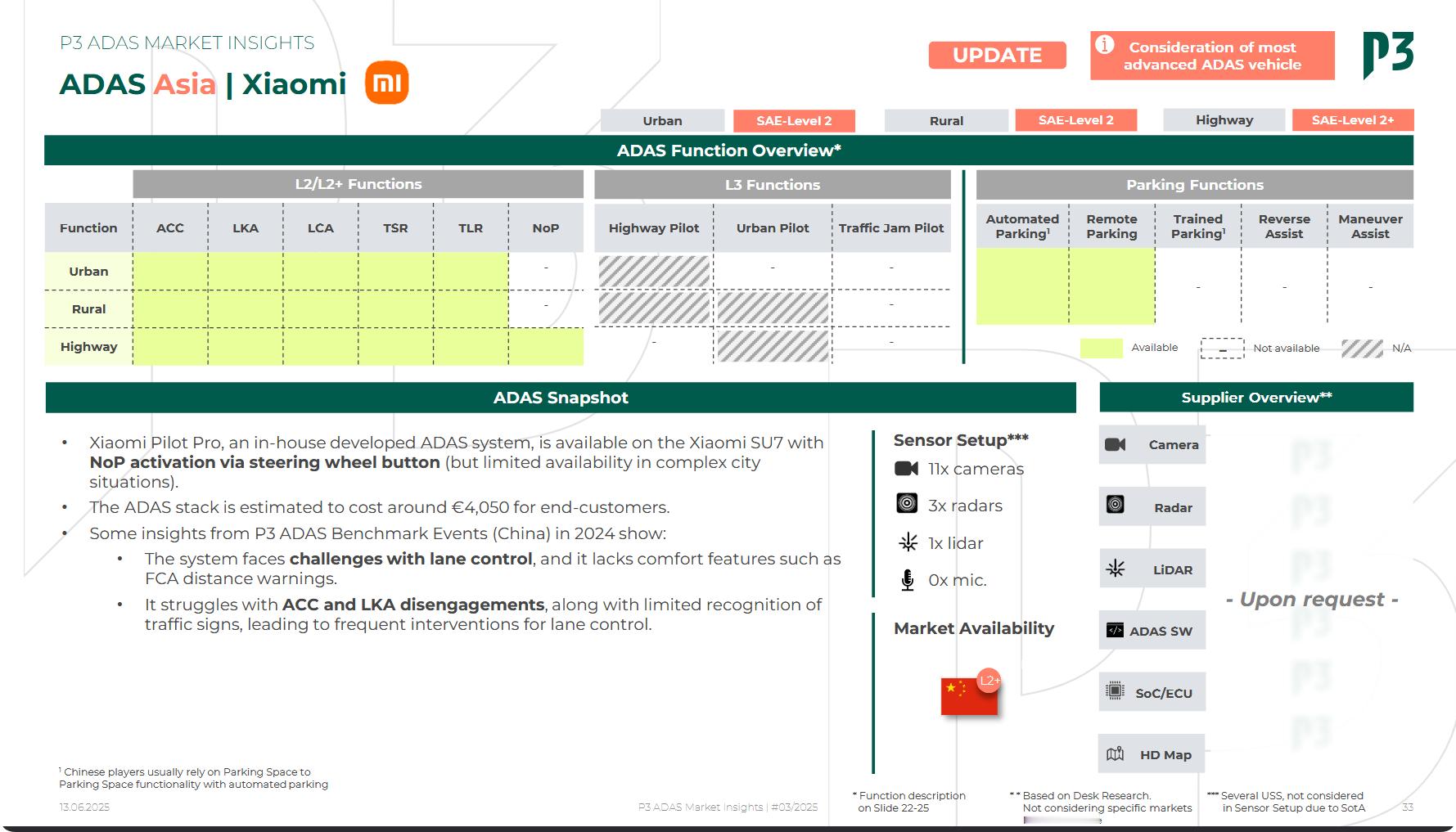The width and height of the screenshot is (1456, 832).
Task: Click the L3 Functions section header
Action: 773,185
